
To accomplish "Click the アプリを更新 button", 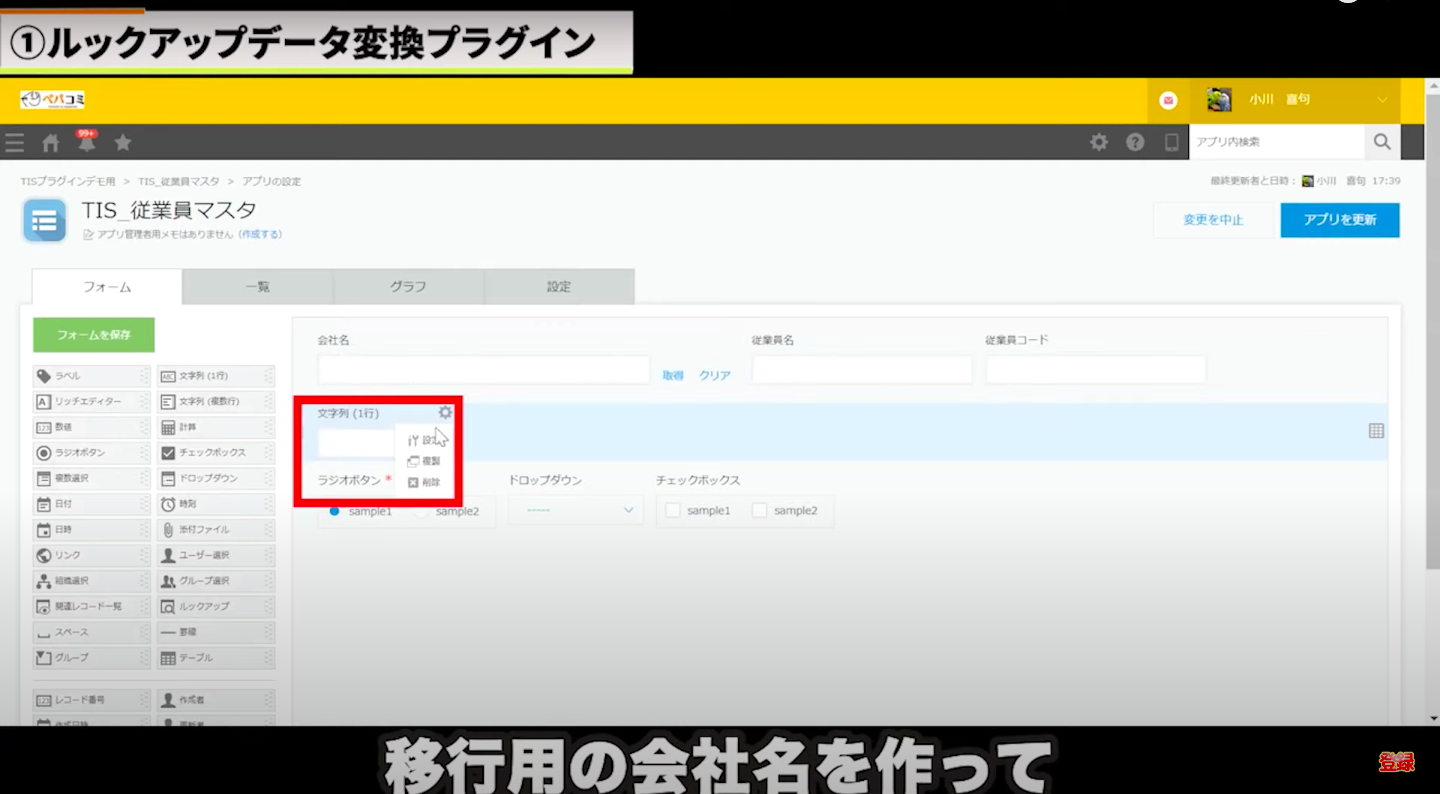I will click(x=1339, y=220).
